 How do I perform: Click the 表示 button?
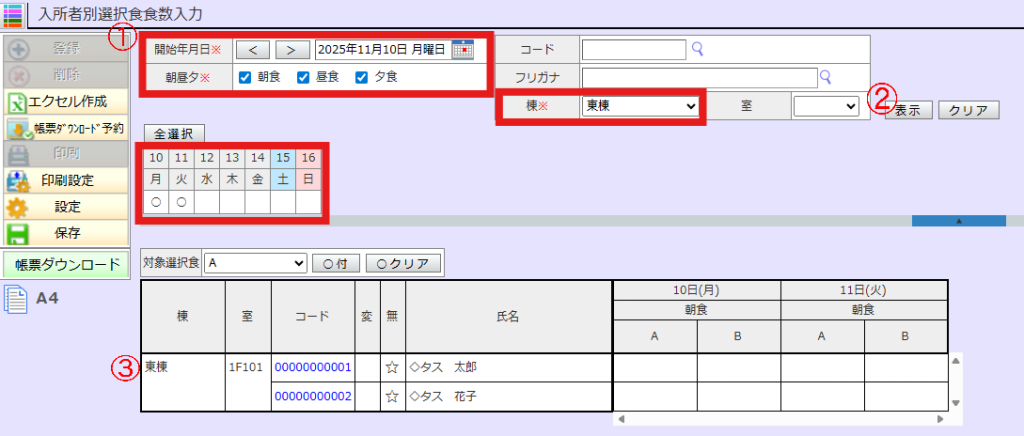pos(908,111)
